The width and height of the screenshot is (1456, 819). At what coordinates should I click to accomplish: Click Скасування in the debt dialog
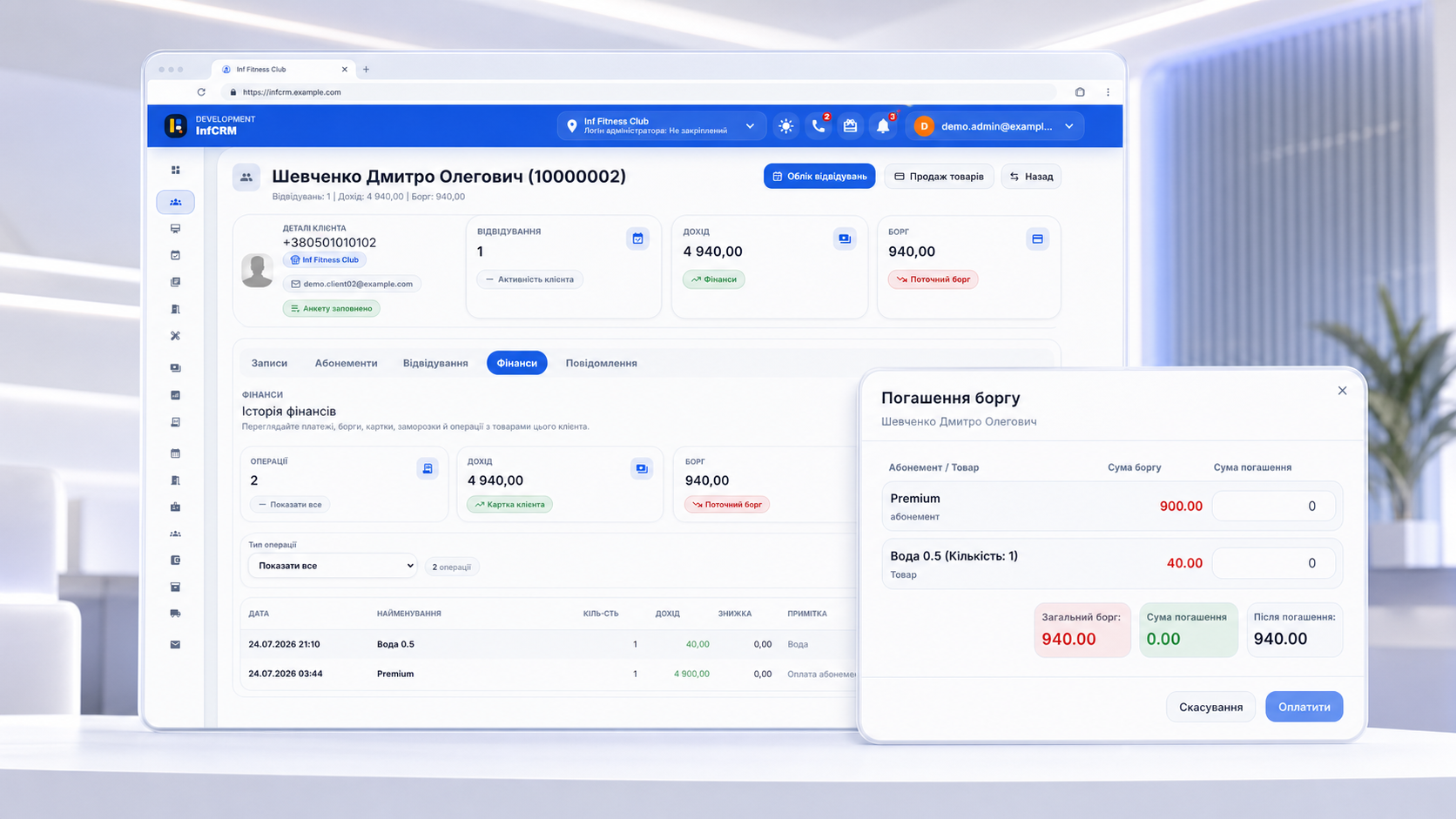pos(1210,707)
